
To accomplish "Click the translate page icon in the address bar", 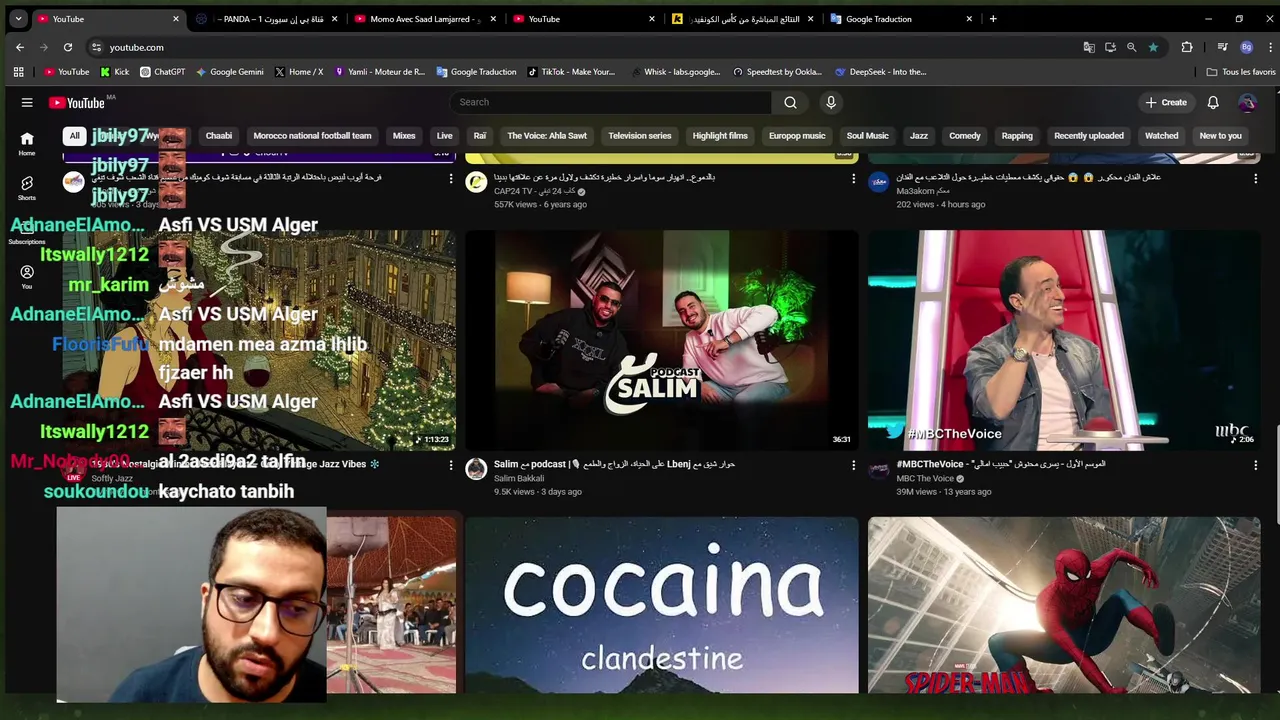I will point(1089,47).
